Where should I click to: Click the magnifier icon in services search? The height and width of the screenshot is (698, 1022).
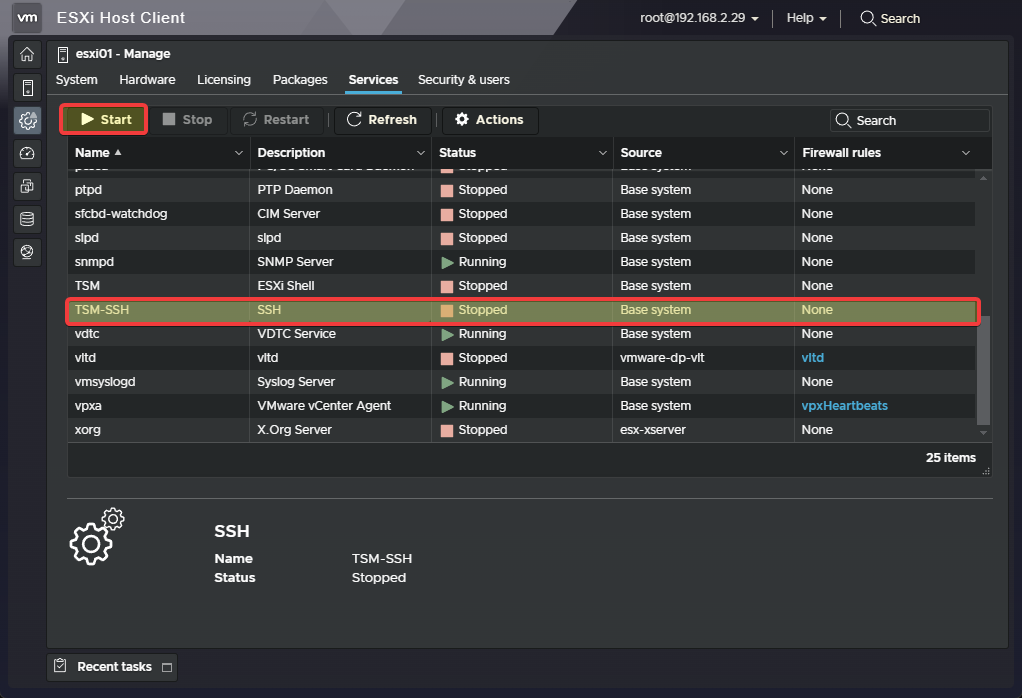pos(843,121)
